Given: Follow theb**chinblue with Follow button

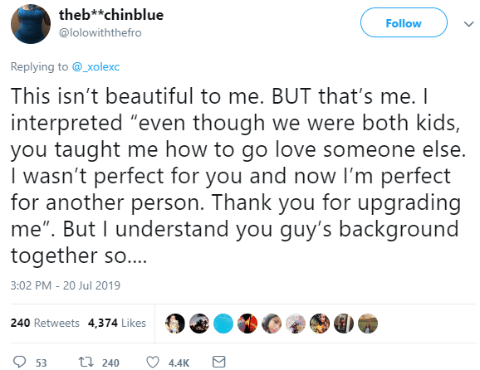Looking at the screenshot, I should coord(404,23).
